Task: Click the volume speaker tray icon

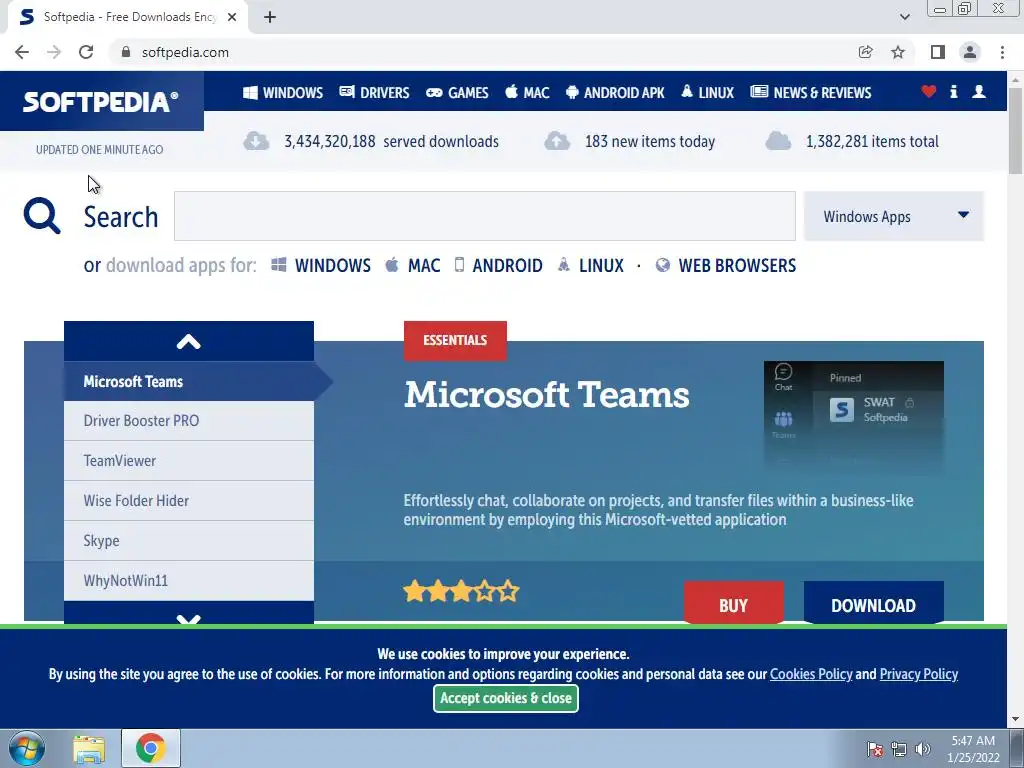Action: click(x=922, y=749)
